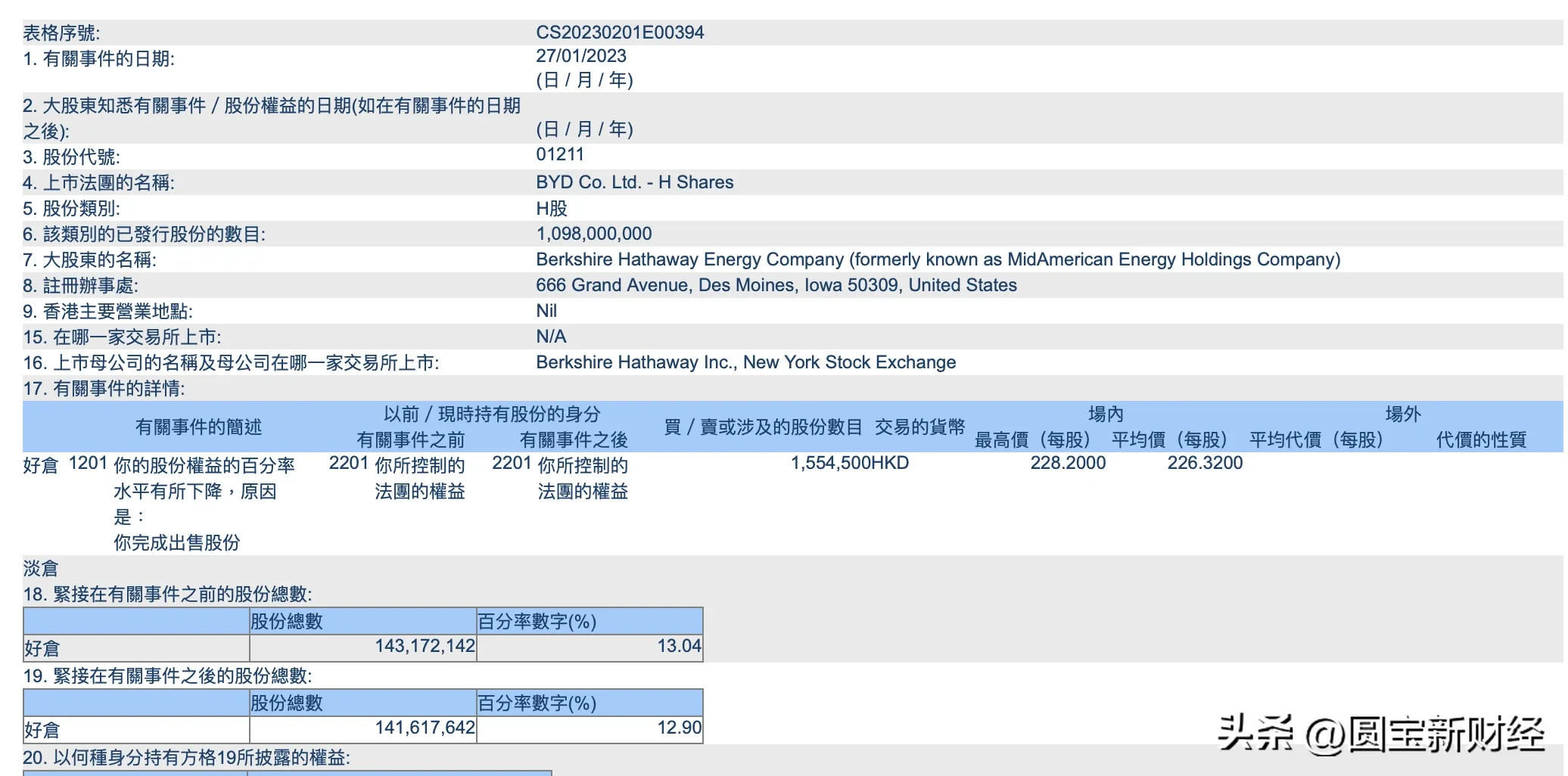This screenshot has width=1568, height=776.
Task: Click header 場外
Action: (x=1403, y=414)
